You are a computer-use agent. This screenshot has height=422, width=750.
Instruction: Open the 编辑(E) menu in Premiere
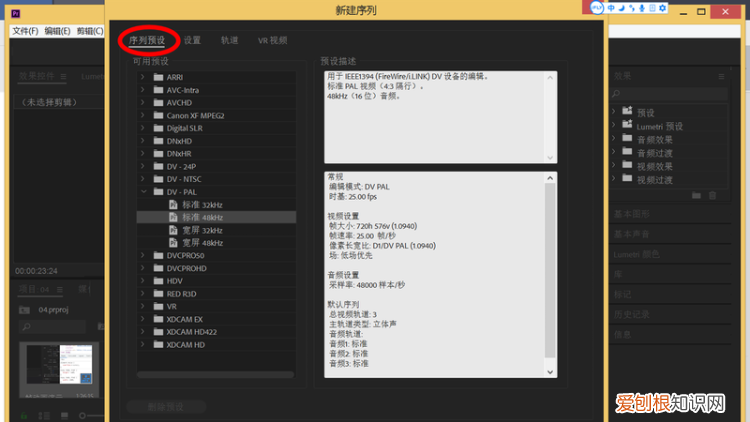pos(57,31)
